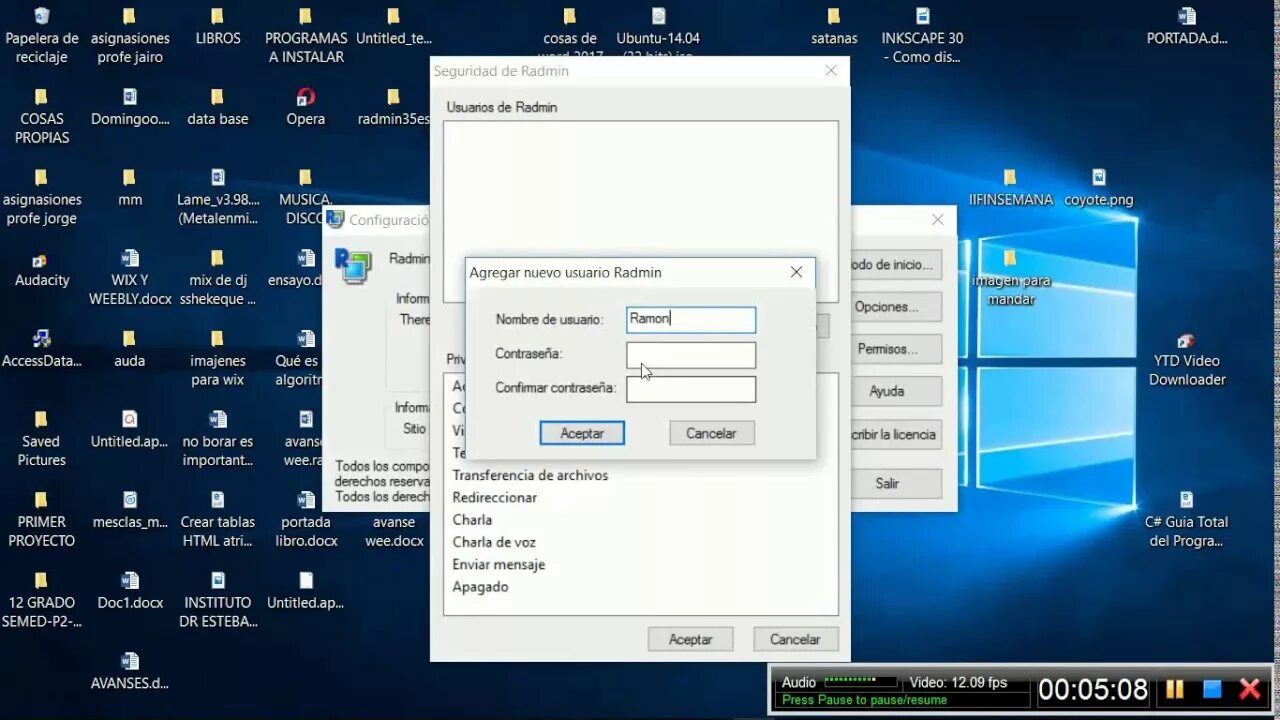
Task: Click Salir in the Configuración window
Action: coord(896,483)
